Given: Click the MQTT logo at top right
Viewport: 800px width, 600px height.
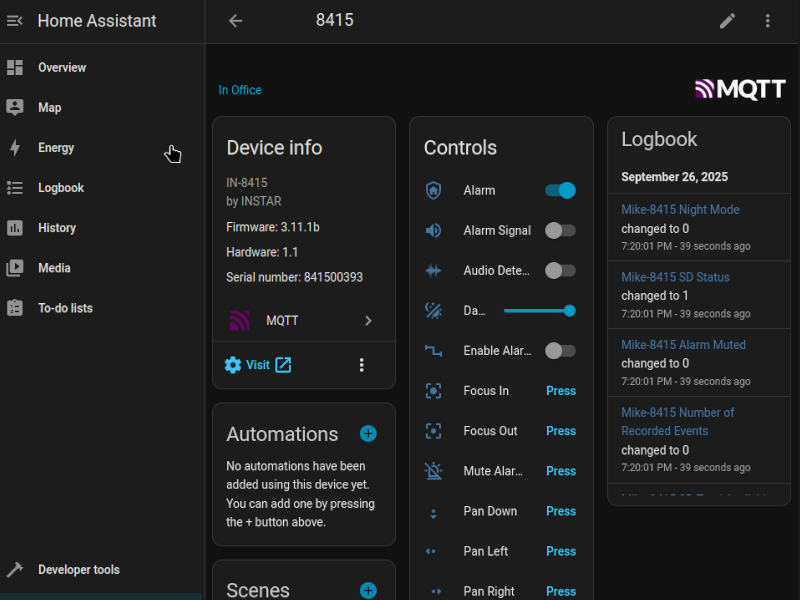Looking at the screenshot, I should (x=740, y=89).
